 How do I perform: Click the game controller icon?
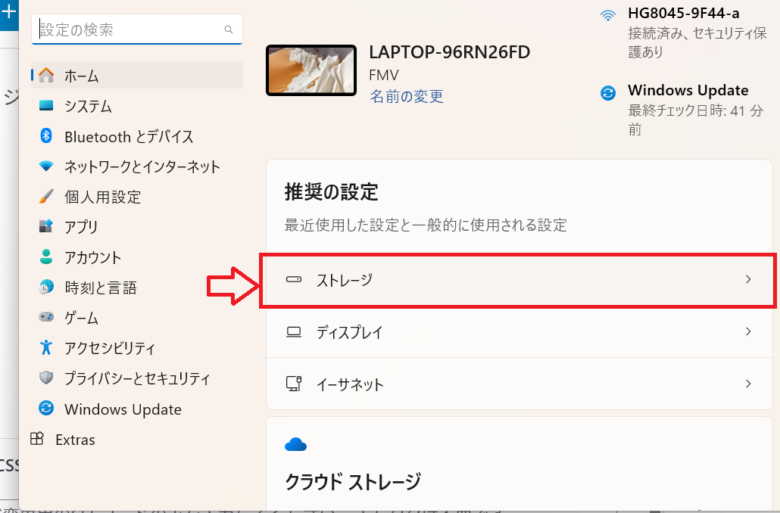(x=46, y=318)
